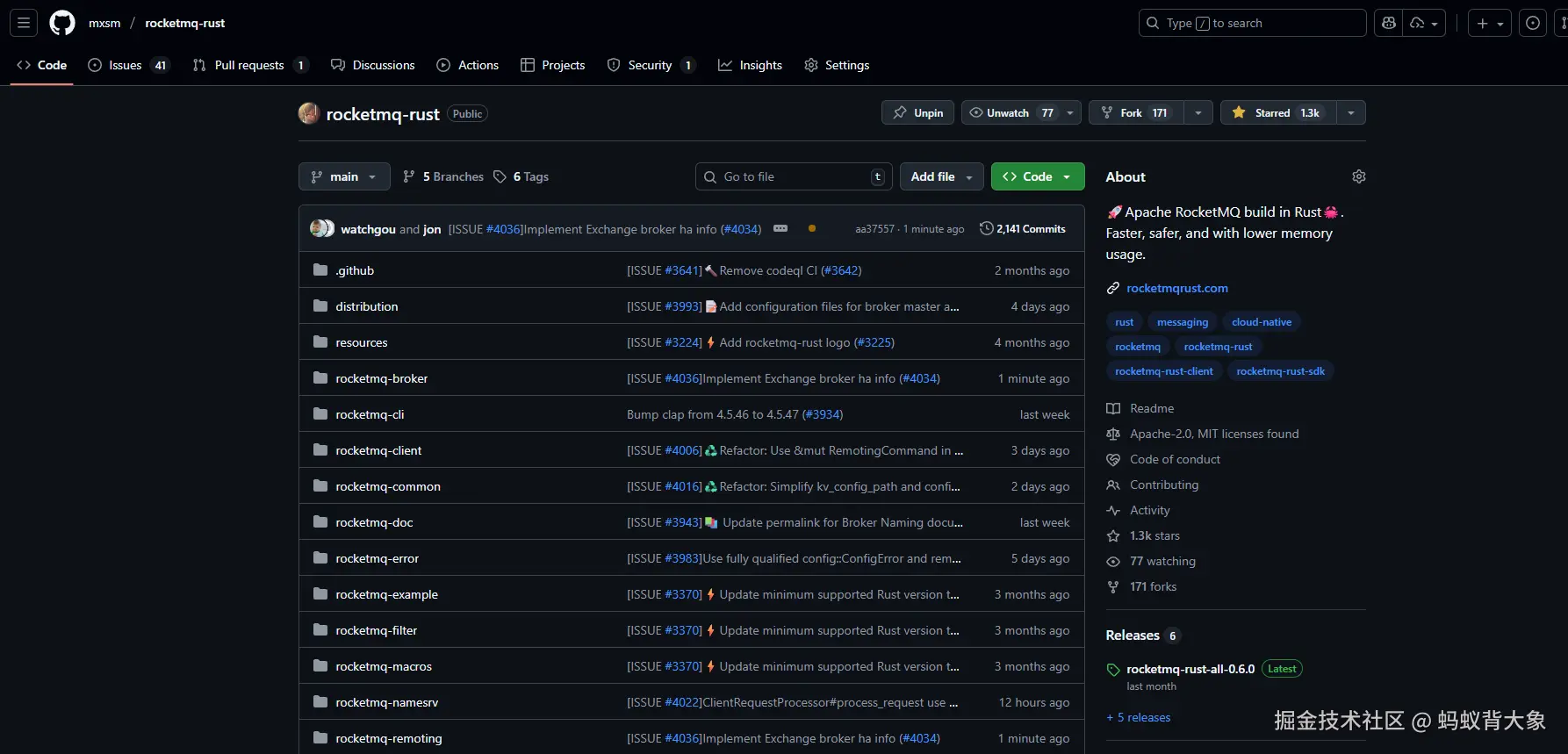Switch to the Pull requests tab
This screenshot has height=754, width=1568.
[248, 65]
